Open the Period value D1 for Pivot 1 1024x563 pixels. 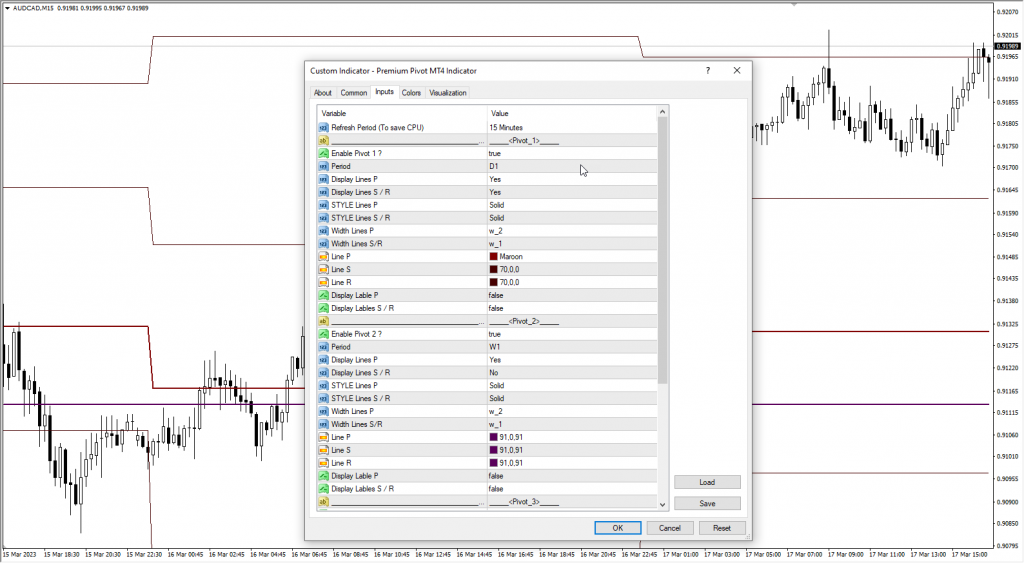point(494,166)
